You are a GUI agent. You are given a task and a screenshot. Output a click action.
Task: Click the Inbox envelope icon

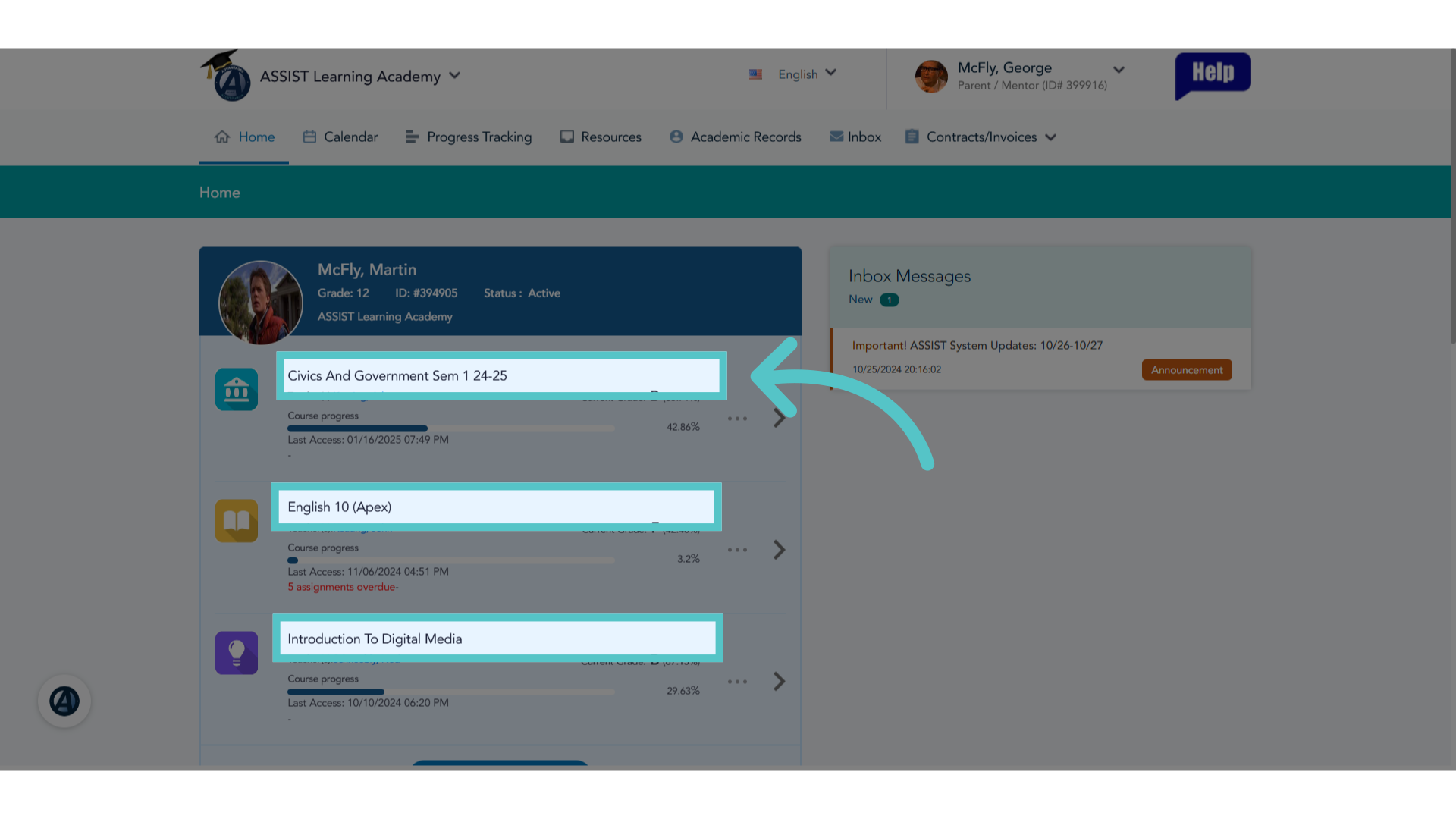836,136
